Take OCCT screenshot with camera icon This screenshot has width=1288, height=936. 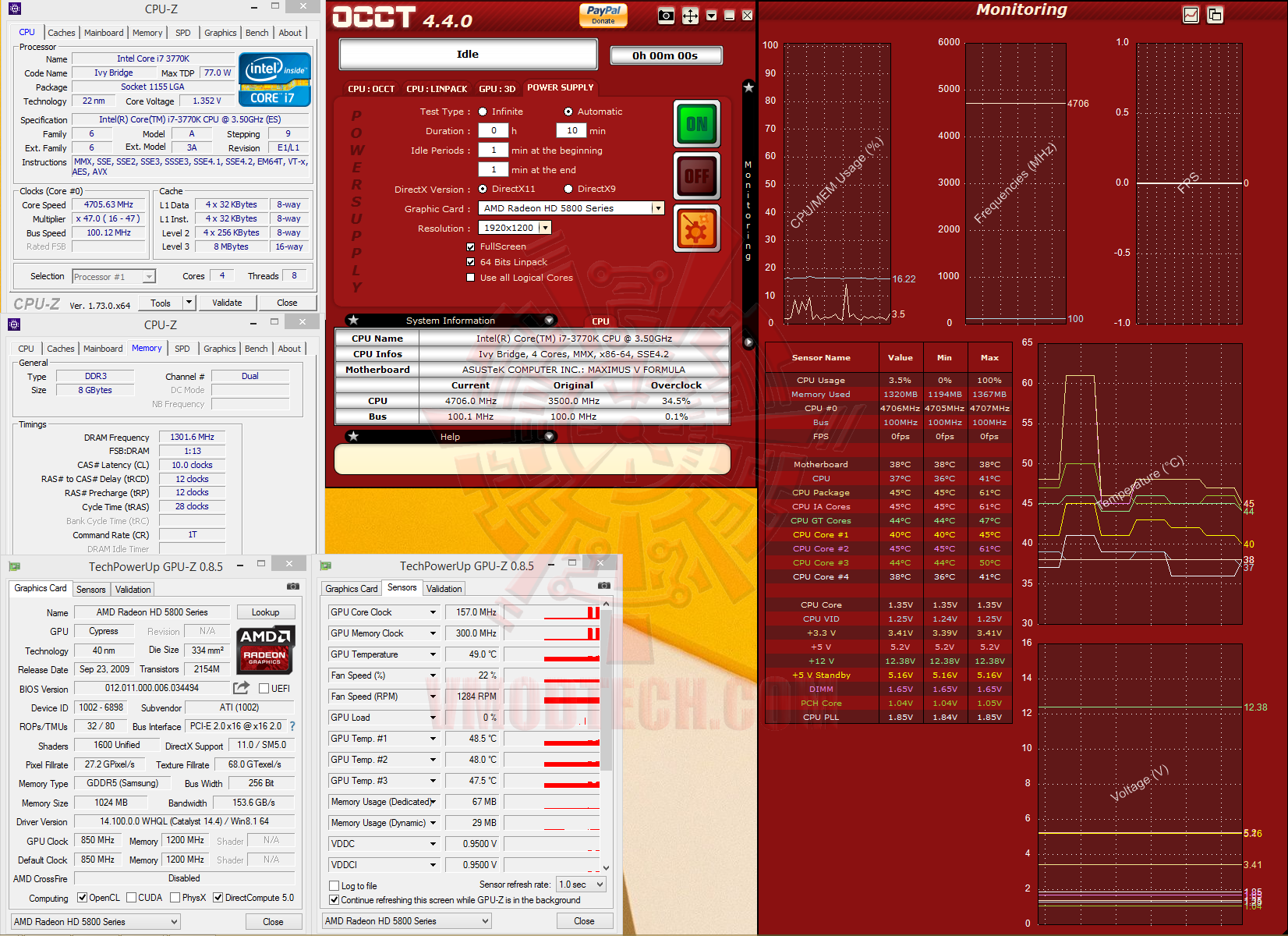(666, 16)
